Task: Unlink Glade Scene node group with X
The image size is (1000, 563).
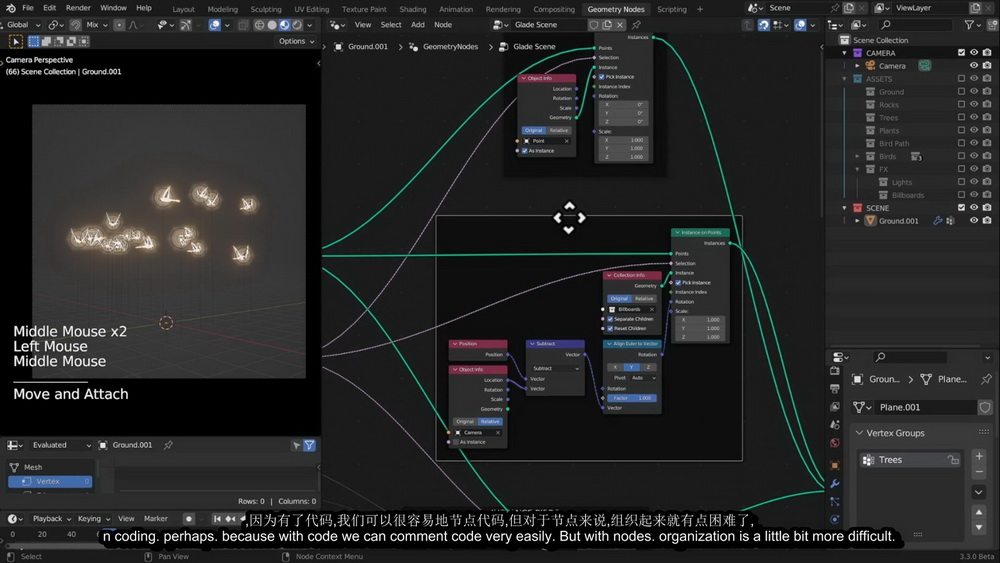Action: 619,25
